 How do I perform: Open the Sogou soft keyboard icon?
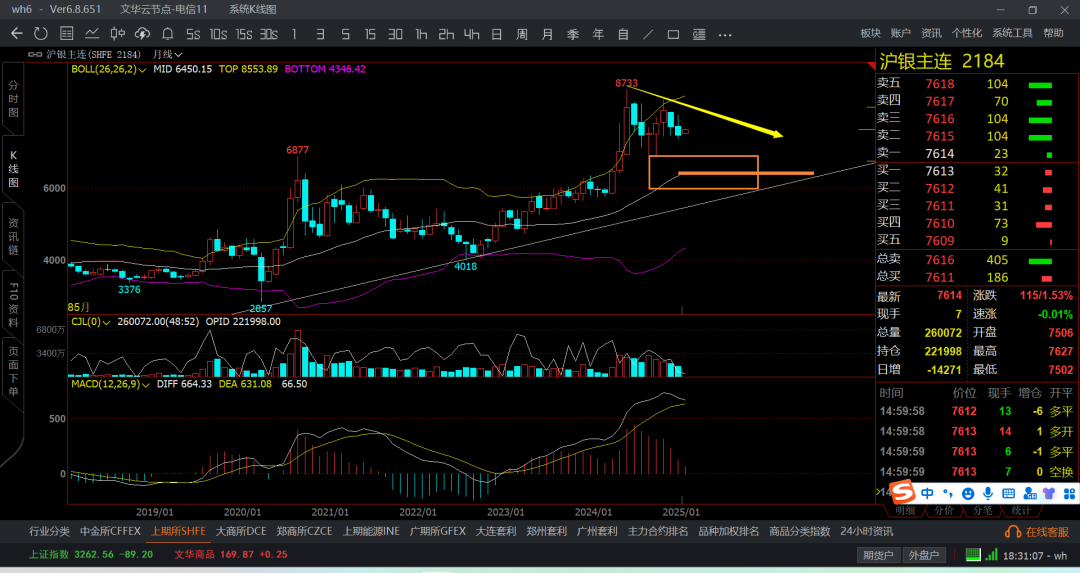1008,493
